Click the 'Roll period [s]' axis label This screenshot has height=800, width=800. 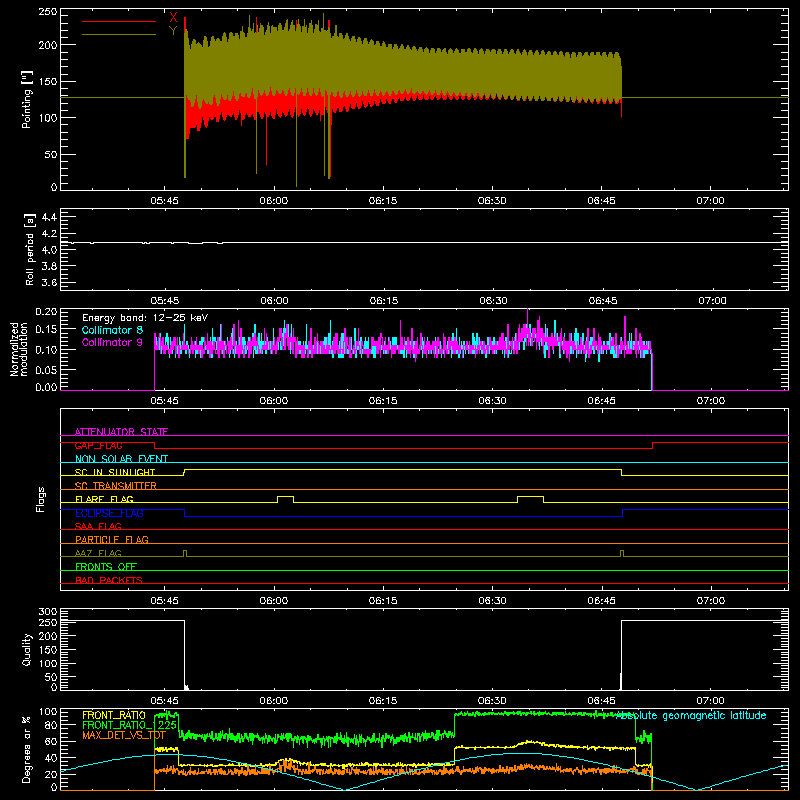pos(29,249)
